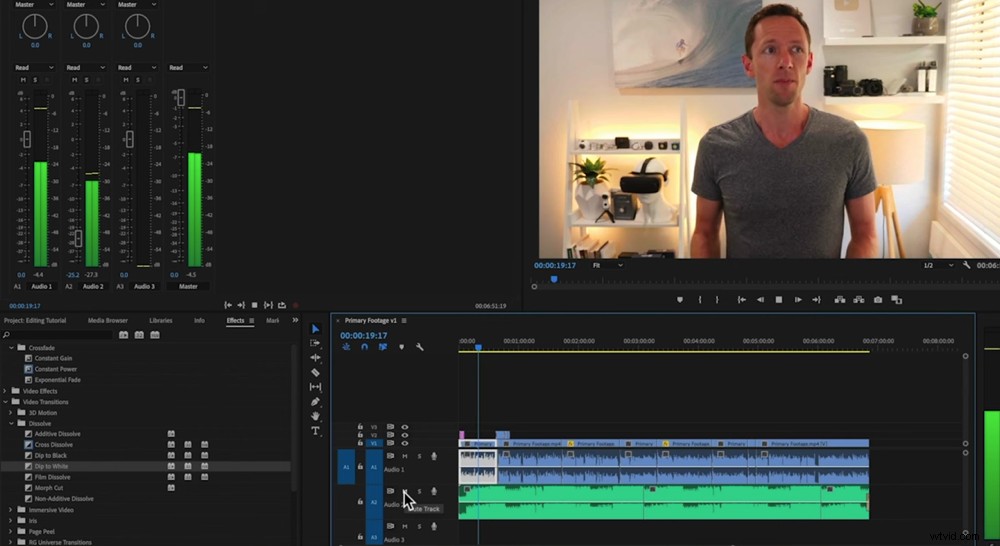Select the Selection tool arrow
This screenshot has height=546, width=1000.
pyautogui.click(x=315, y=328)
